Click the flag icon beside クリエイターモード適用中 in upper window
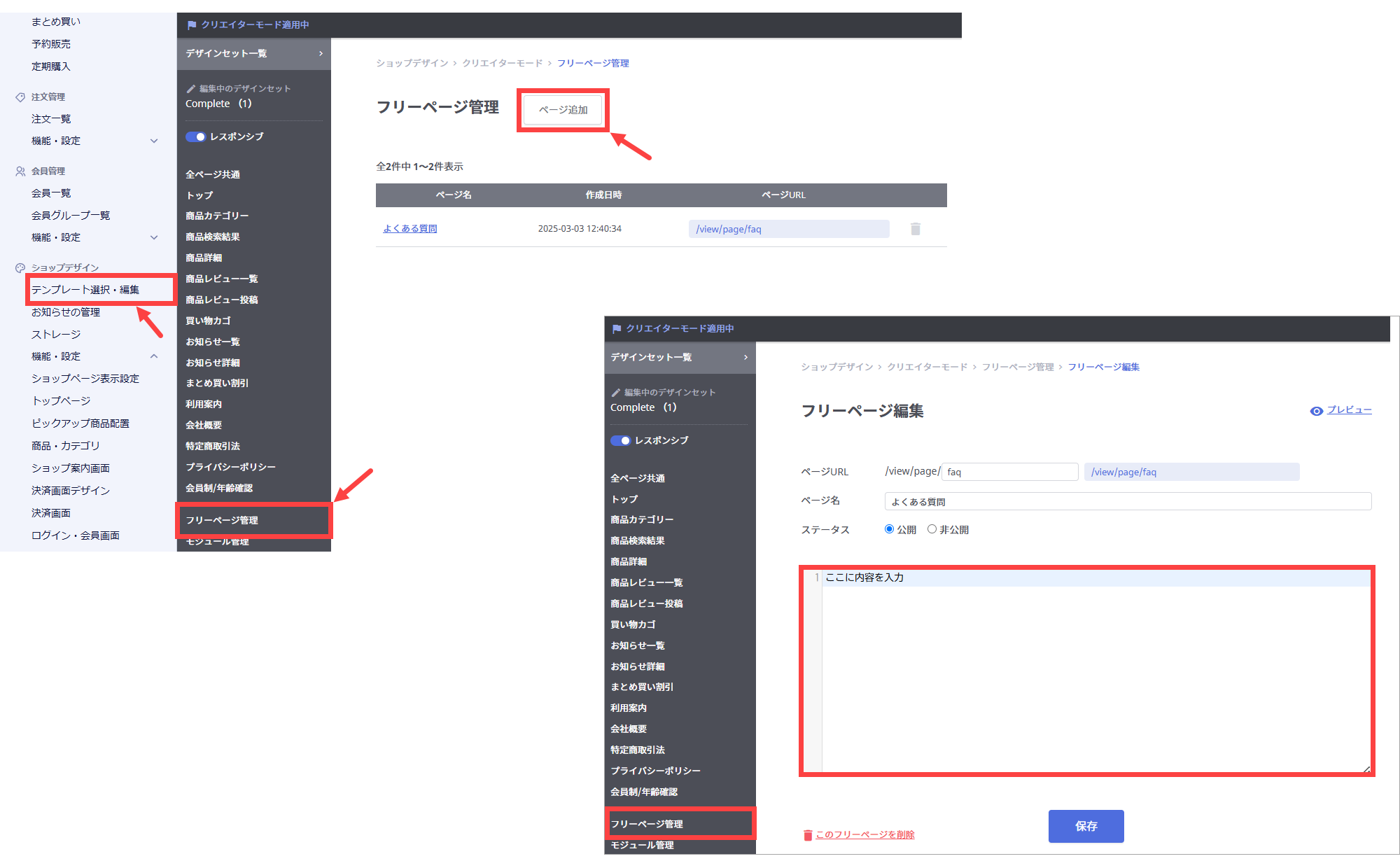Screen dimensions: 1400x868 point(192,25)
